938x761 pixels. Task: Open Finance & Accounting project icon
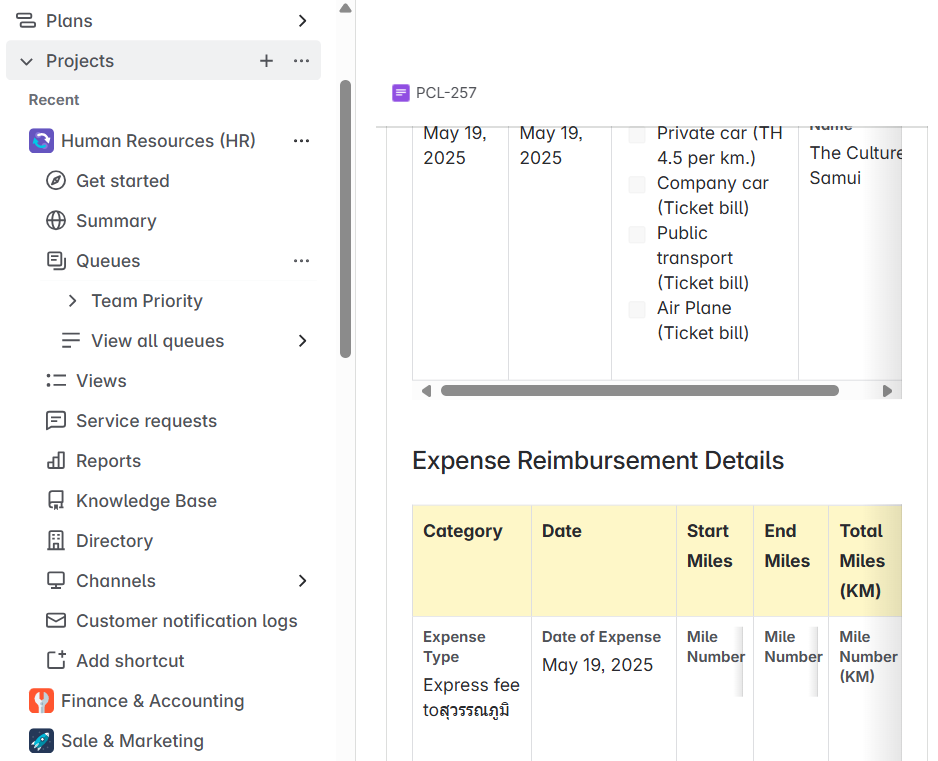point(41,701)
